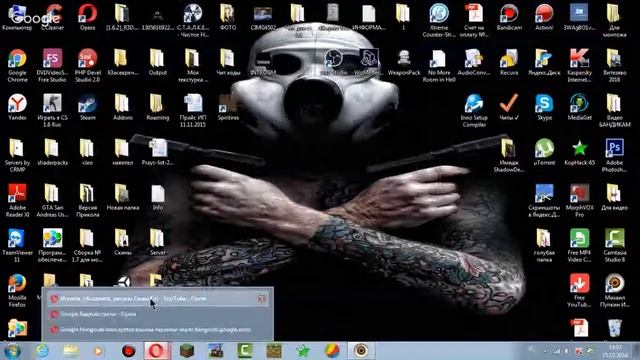Image resolution: width=640 pixels, height=360 pixels.
Task: Click the red record taskbar icon
Action: click(x=129, y=351)
